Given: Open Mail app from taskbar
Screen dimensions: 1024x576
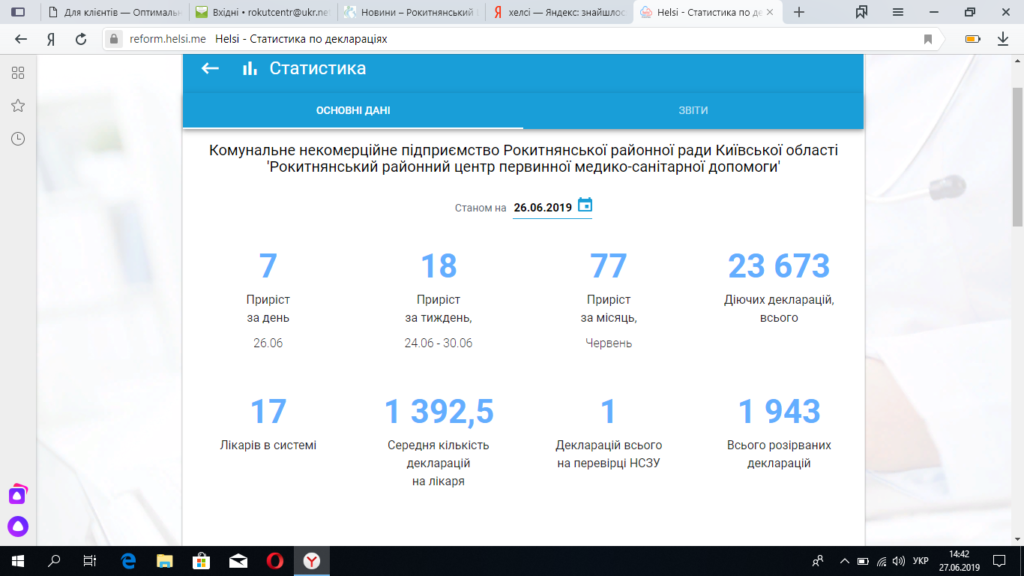Looking at the screenshot, I should click(238, 561).
